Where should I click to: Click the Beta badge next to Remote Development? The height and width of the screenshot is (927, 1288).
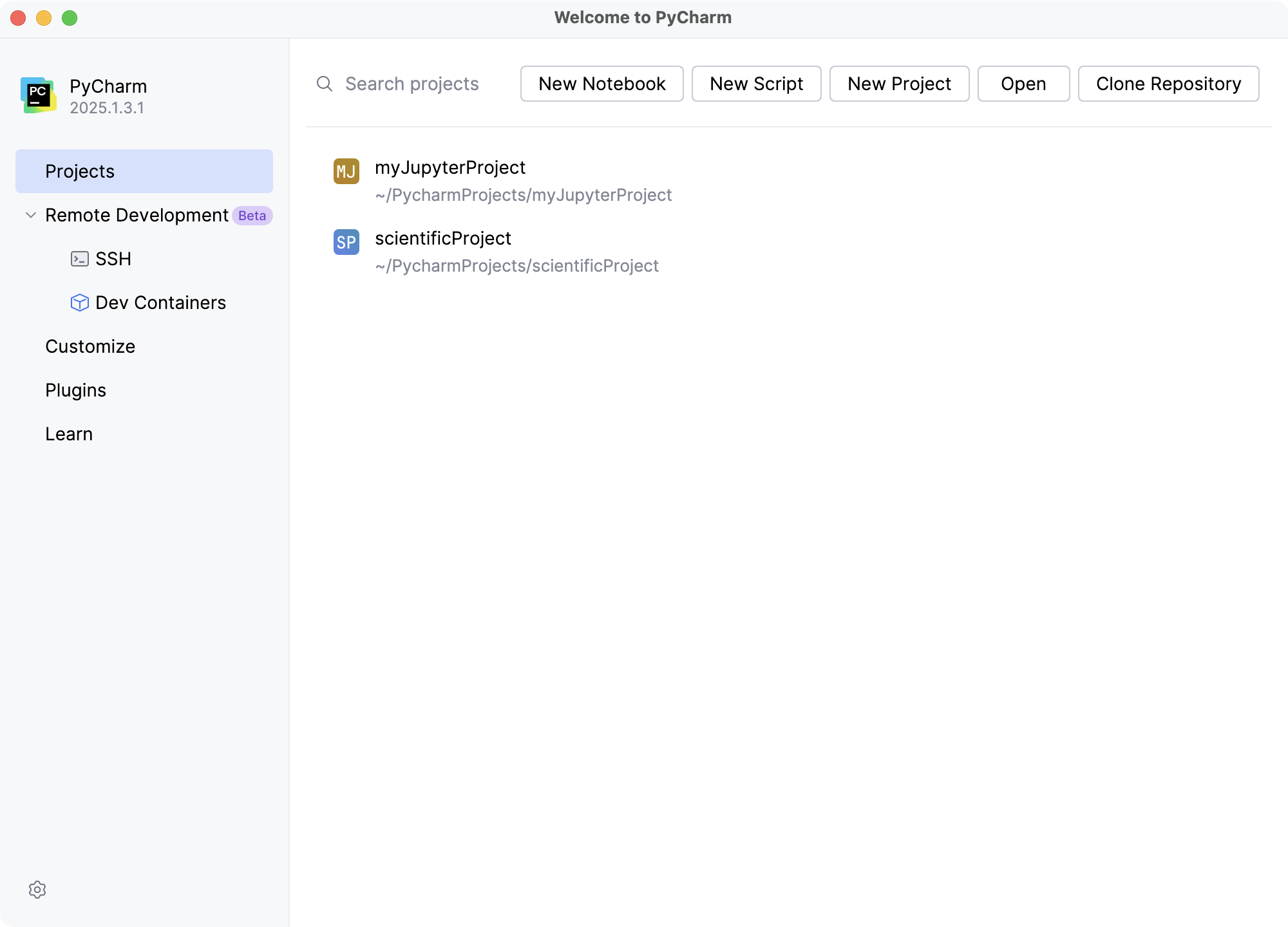pyautogui.click(x=252, y=215)
